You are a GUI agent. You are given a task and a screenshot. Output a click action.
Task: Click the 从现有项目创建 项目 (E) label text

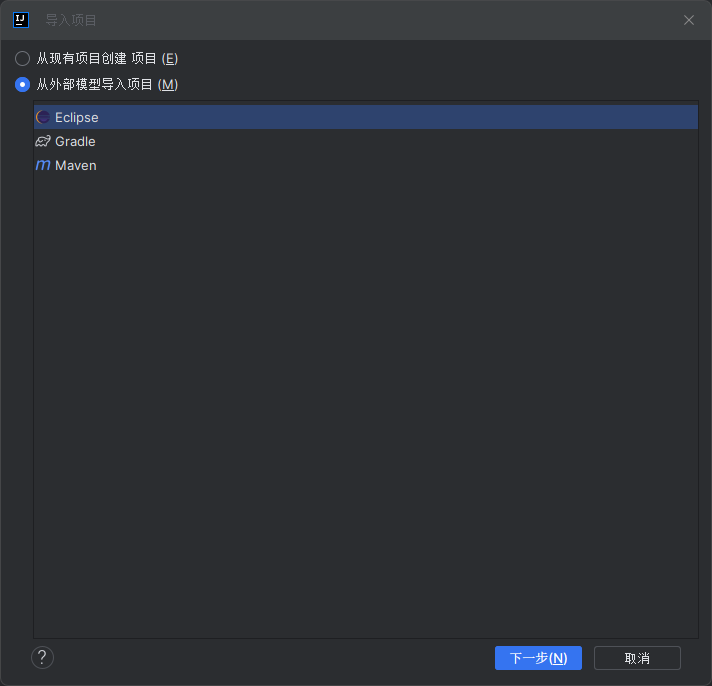tap(107, 59)
